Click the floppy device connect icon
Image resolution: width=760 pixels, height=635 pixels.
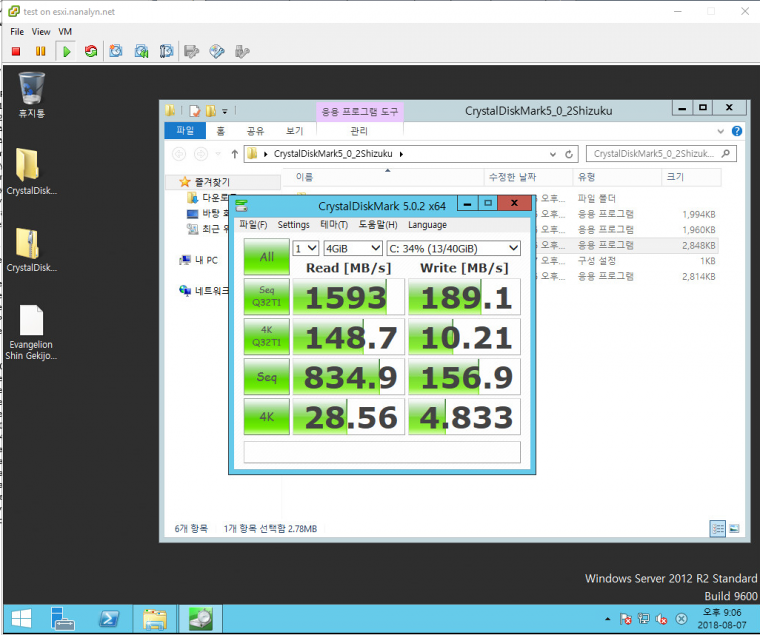coord(192,51)
